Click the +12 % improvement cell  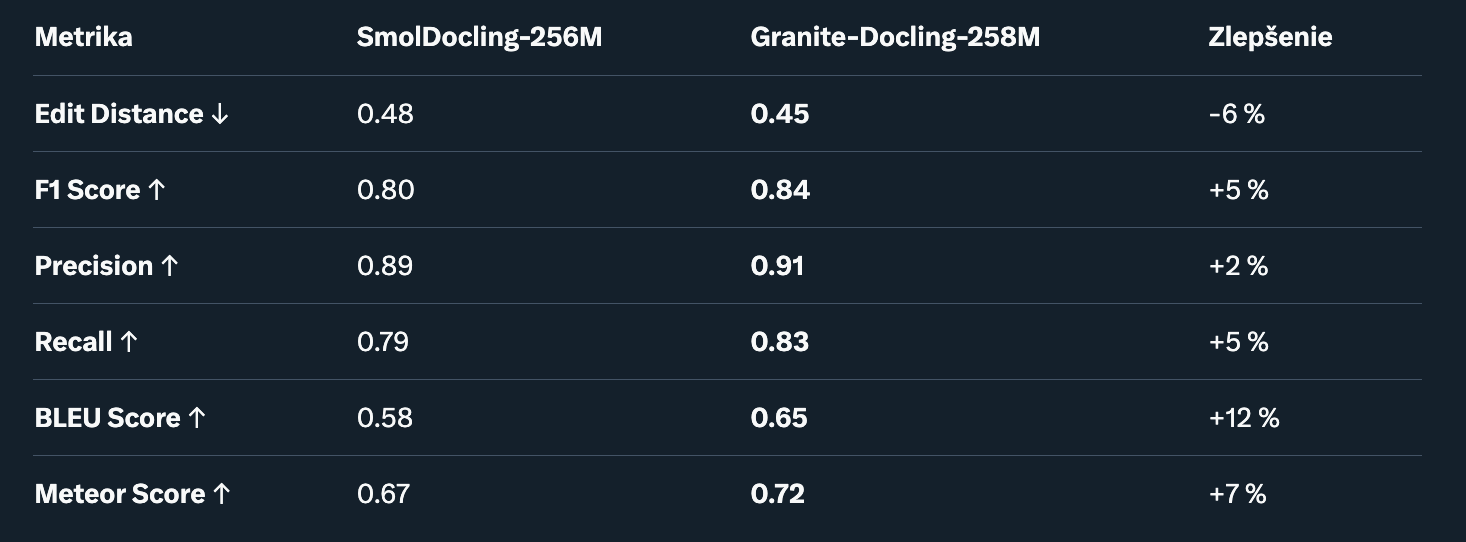point(1244,418)
